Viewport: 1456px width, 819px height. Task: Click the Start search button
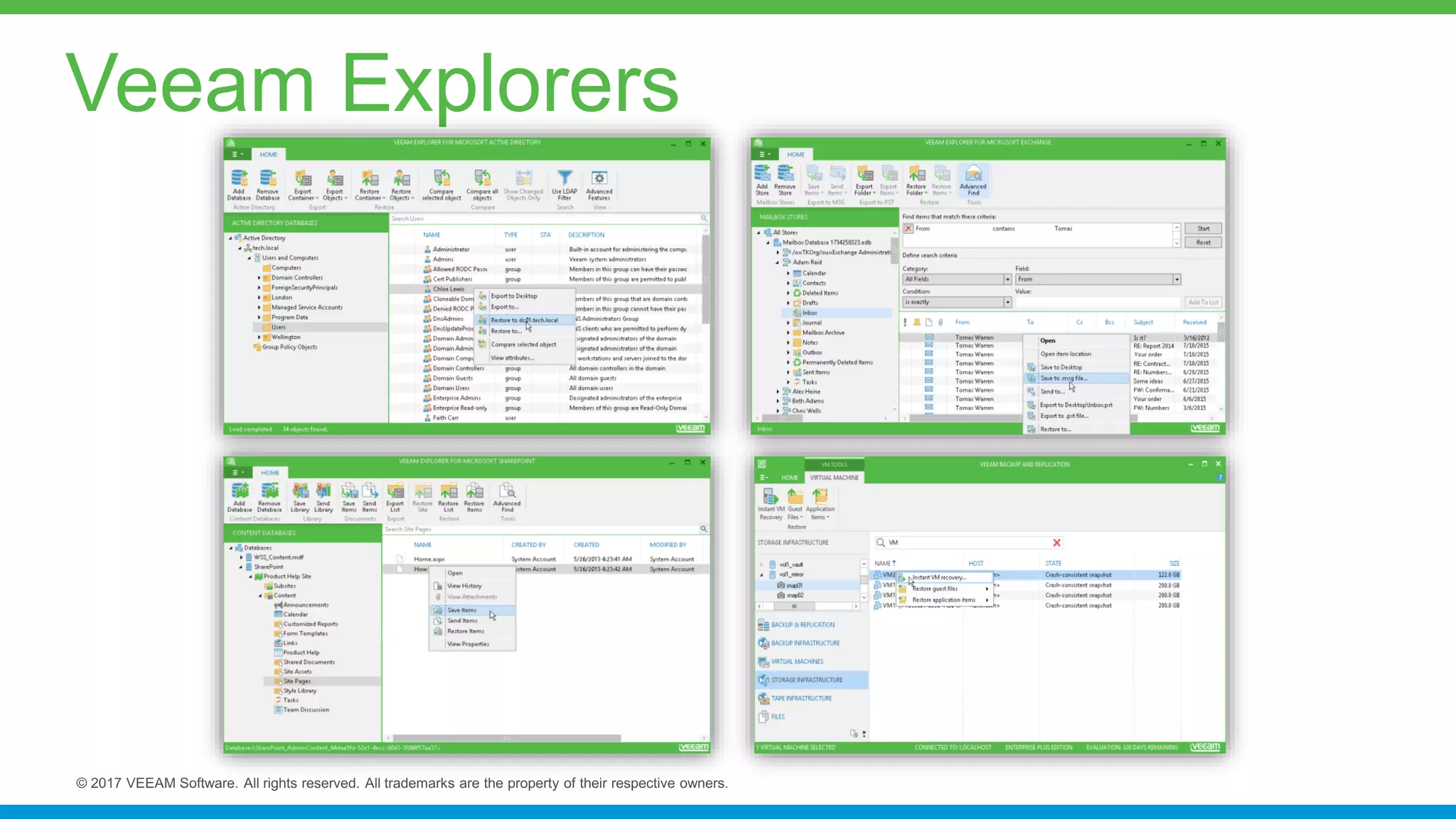tap(1203, 228)
